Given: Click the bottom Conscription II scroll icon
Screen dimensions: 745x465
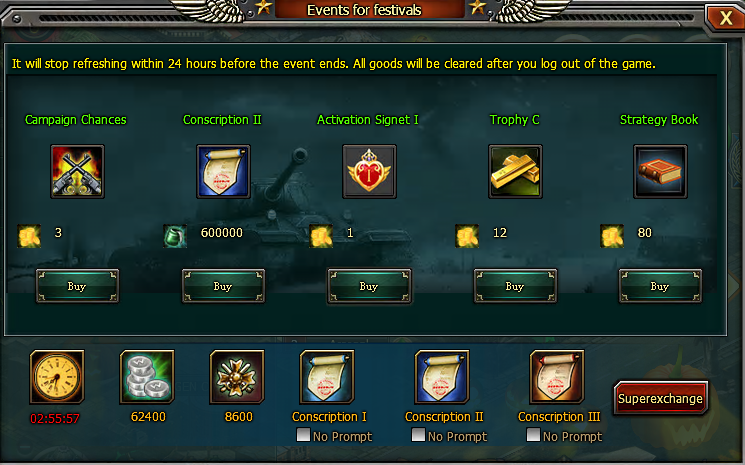Looking at the screenshot, I should pos(442,377).
